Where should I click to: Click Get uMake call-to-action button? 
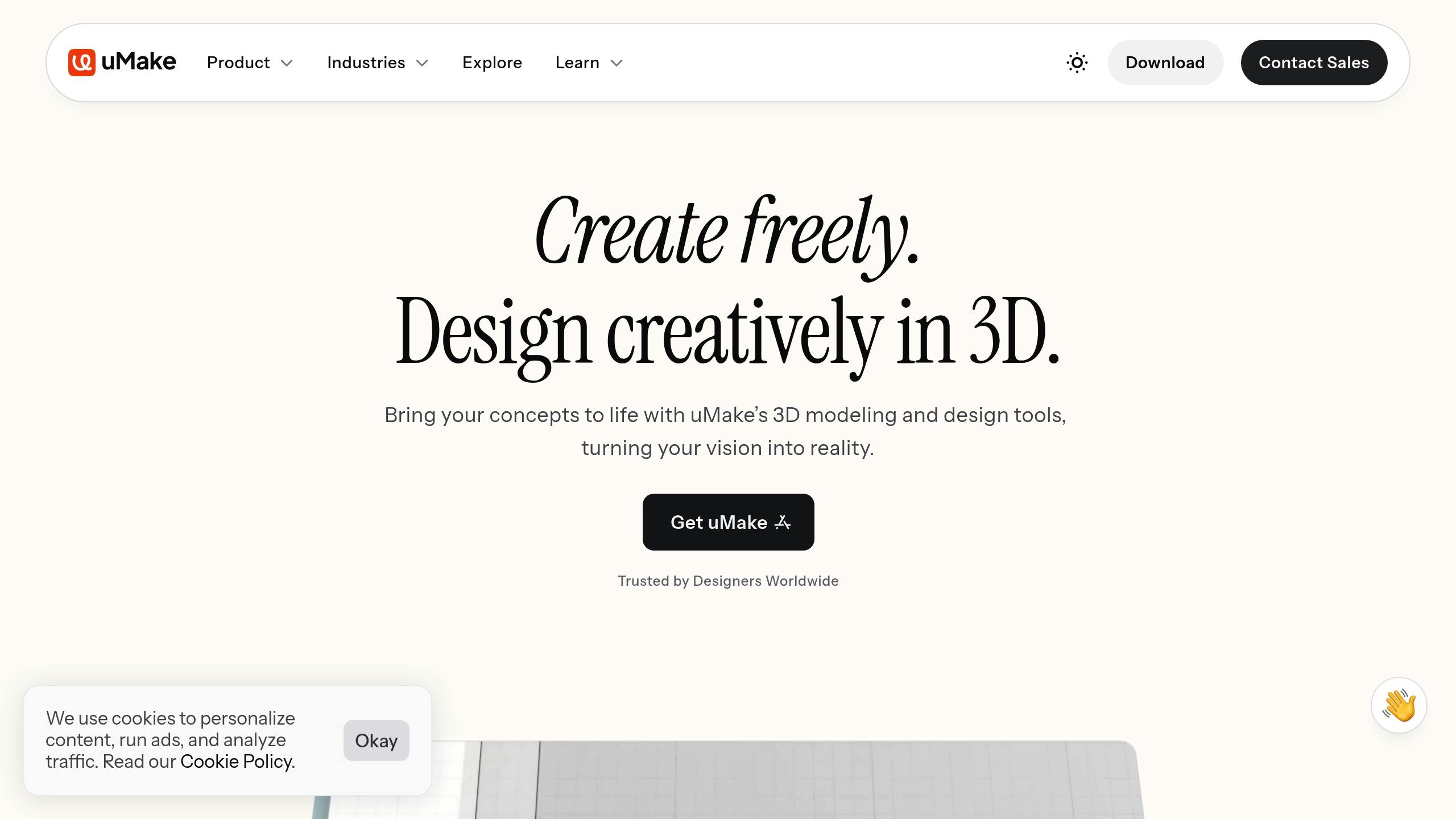tap(728, 522)
